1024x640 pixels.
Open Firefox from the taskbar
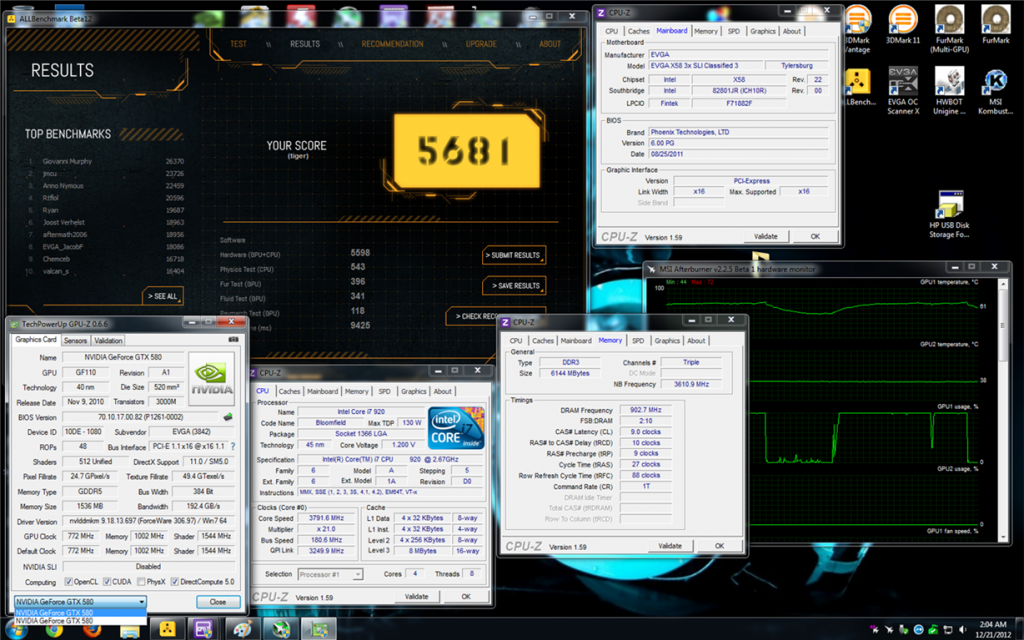(92, 630)
